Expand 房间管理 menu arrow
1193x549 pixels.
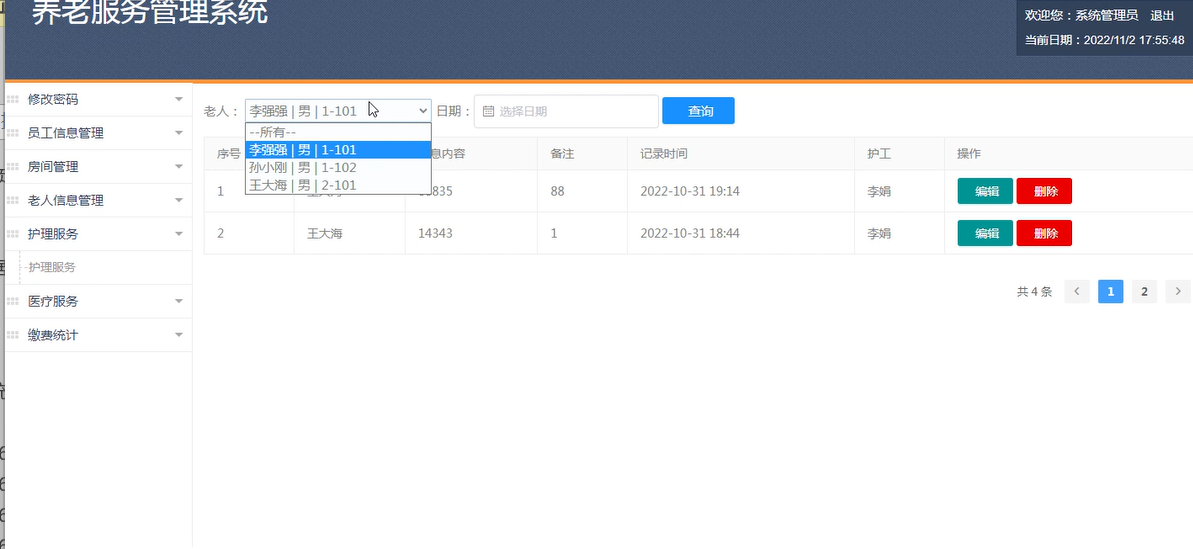(x=179, y=167)
